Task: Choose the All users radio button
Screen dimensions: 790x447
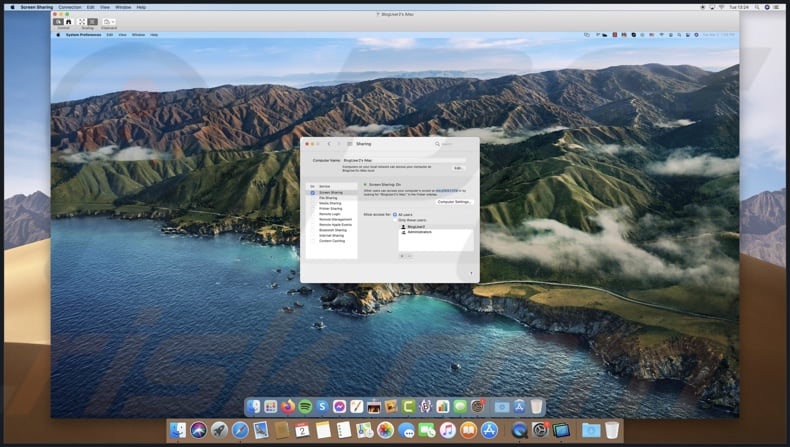Action: pos(394,215)
